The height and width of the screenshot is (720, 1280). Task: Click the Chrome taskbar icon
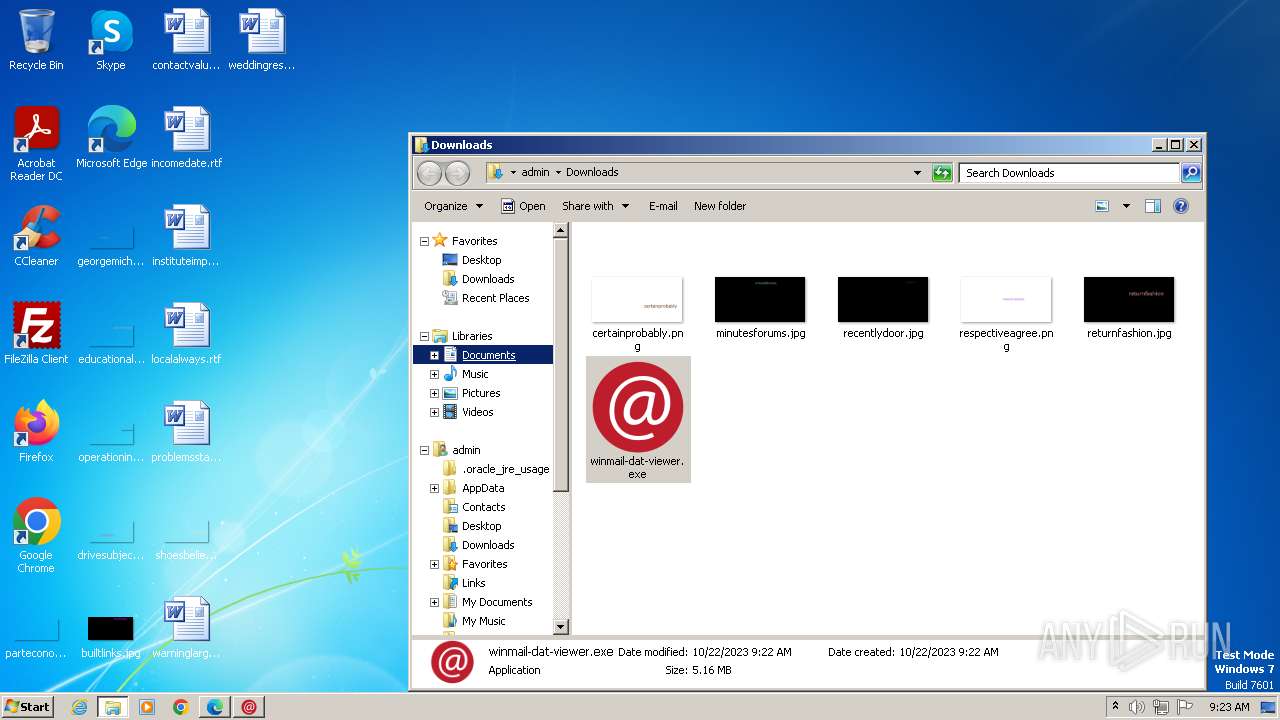[181, 707]
